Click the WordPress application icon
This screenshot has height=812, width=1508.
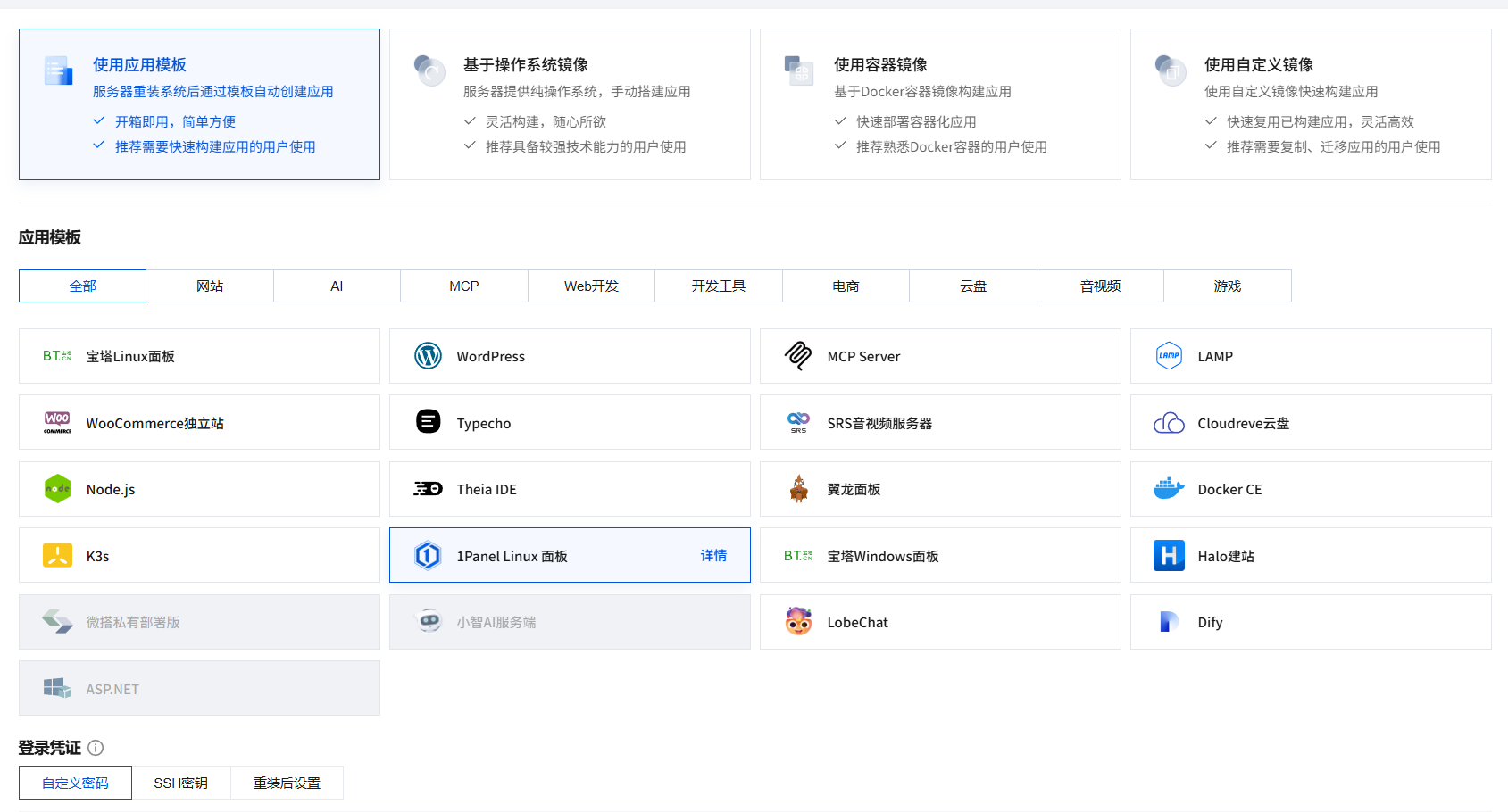[x=428, y=355]
